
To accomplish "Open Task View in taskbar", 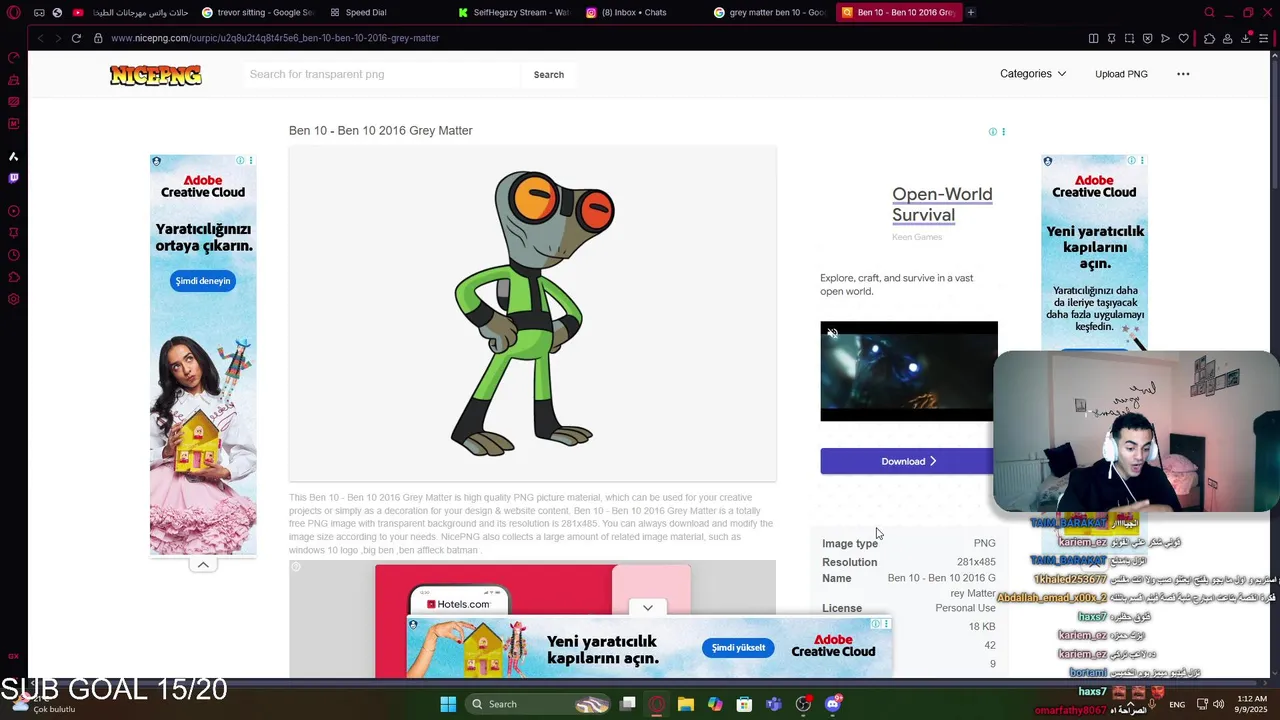I will tap(628, 704).
